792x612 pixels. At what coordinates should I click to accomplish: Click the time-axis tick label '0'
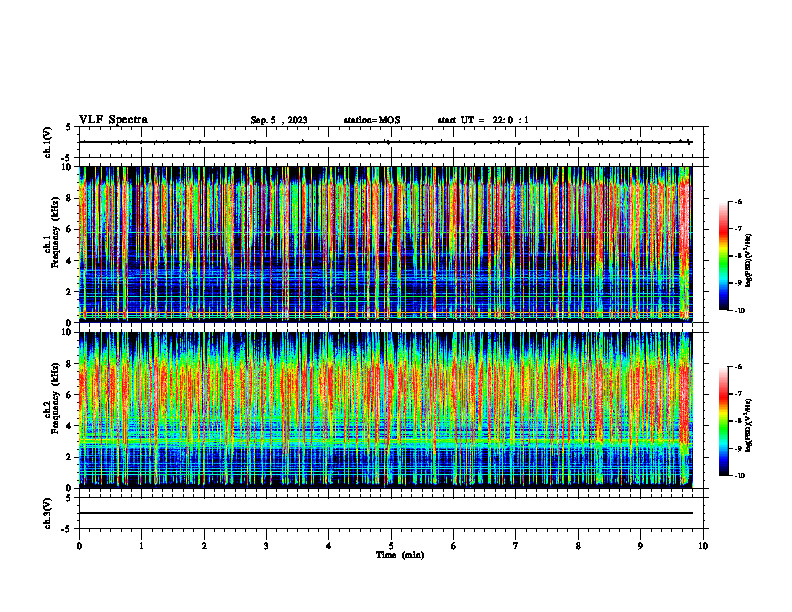tap(79, 546)
